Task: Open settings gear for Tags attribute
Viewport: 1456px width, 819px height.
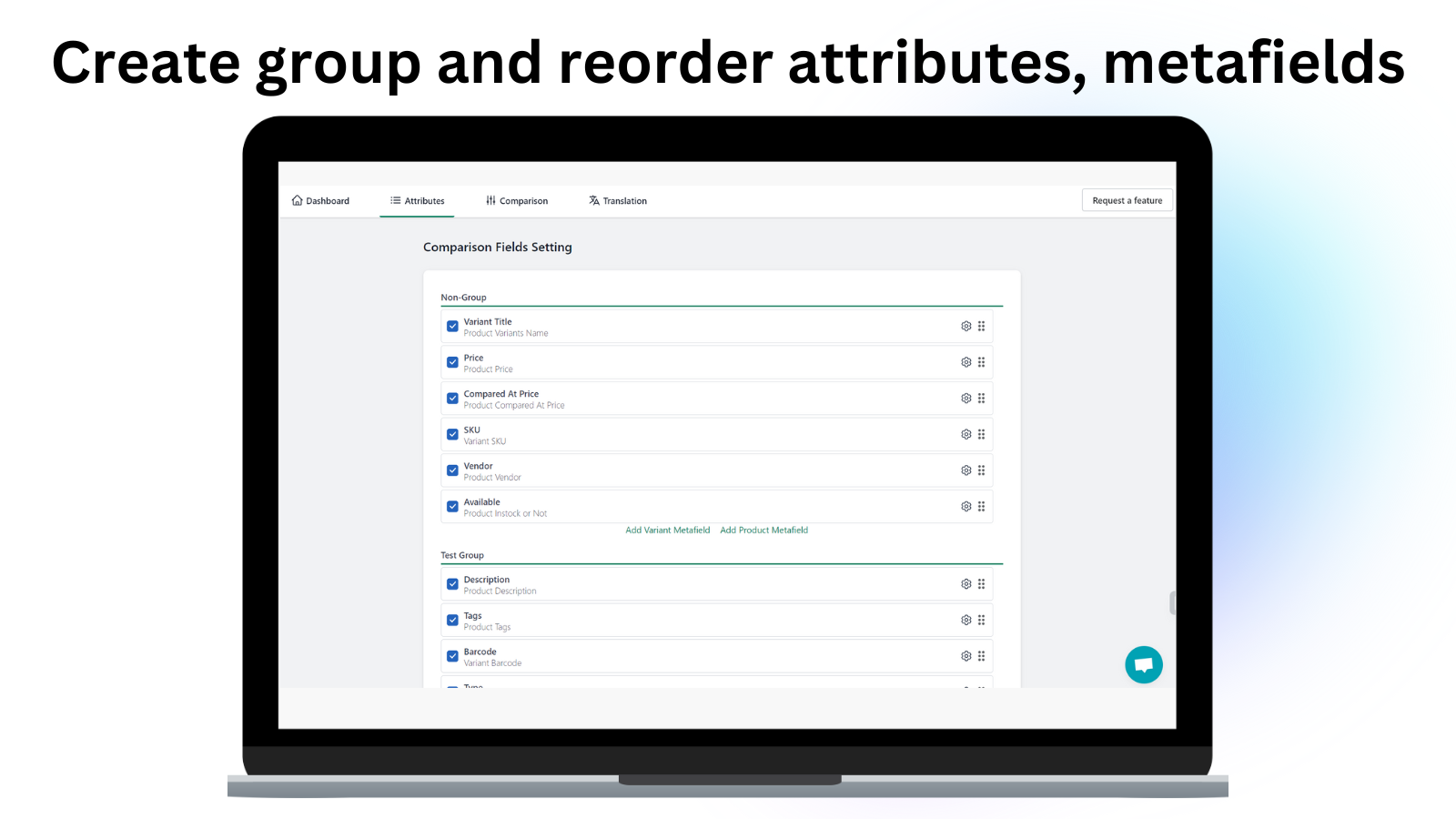Action: [x=966, y=620]
